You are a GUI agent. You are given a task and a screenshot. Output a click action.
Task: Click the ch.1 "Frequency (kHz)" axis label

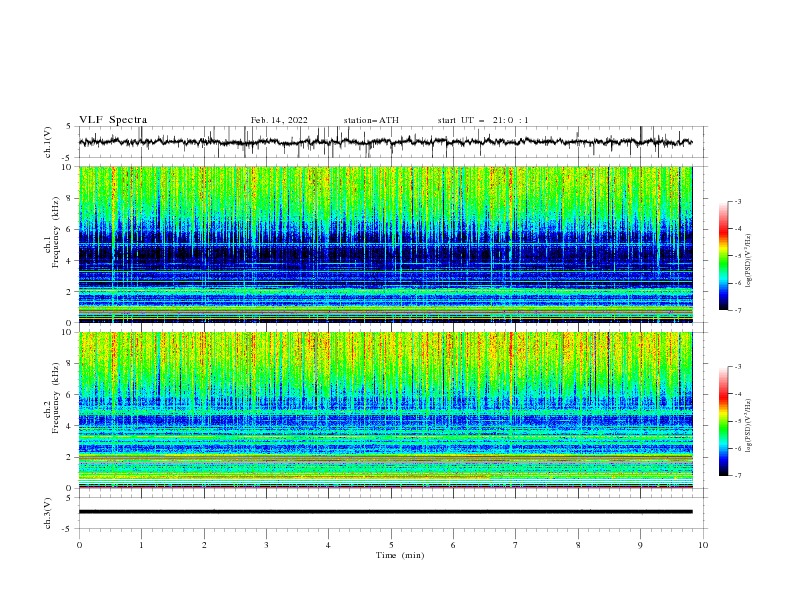pos(55,234)
